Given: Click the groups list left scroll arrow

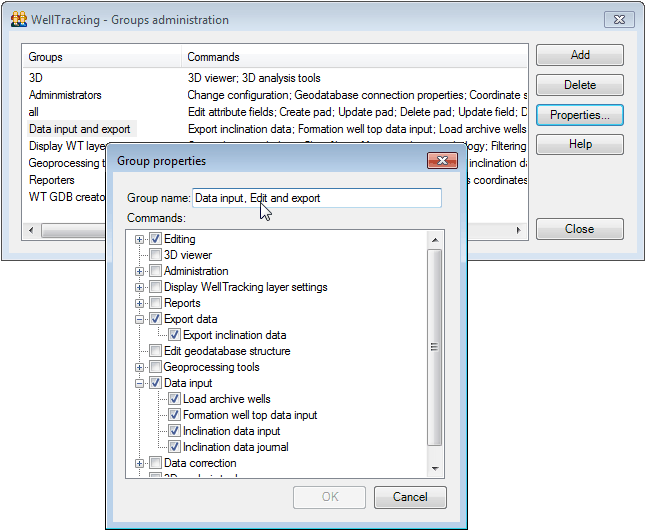Looking at the screenshot, I should 31,230.
